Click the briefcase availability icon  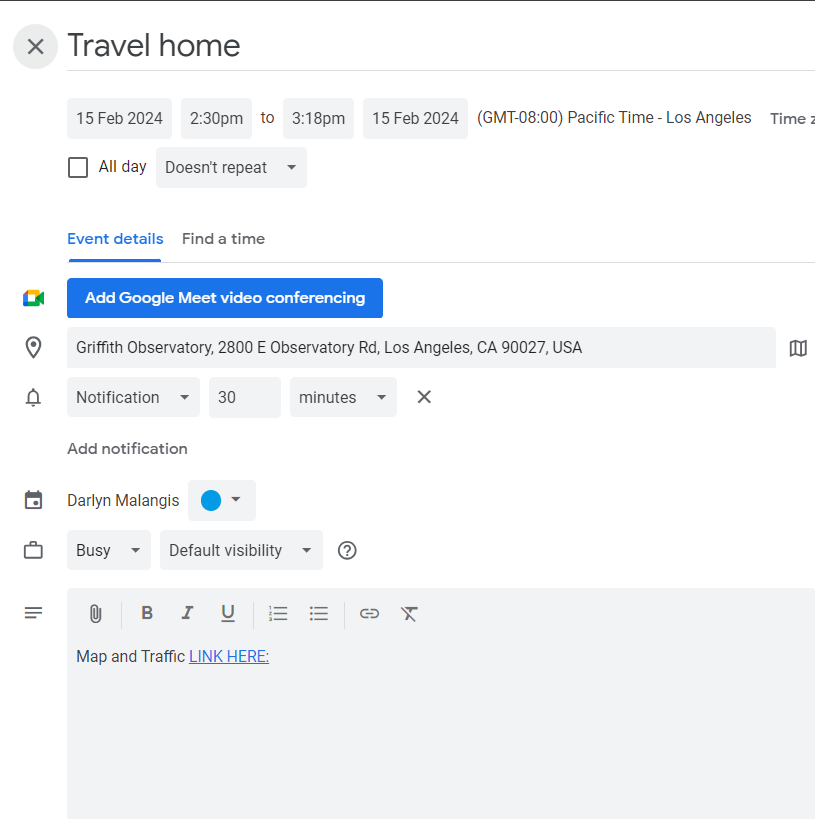[33, 550]
